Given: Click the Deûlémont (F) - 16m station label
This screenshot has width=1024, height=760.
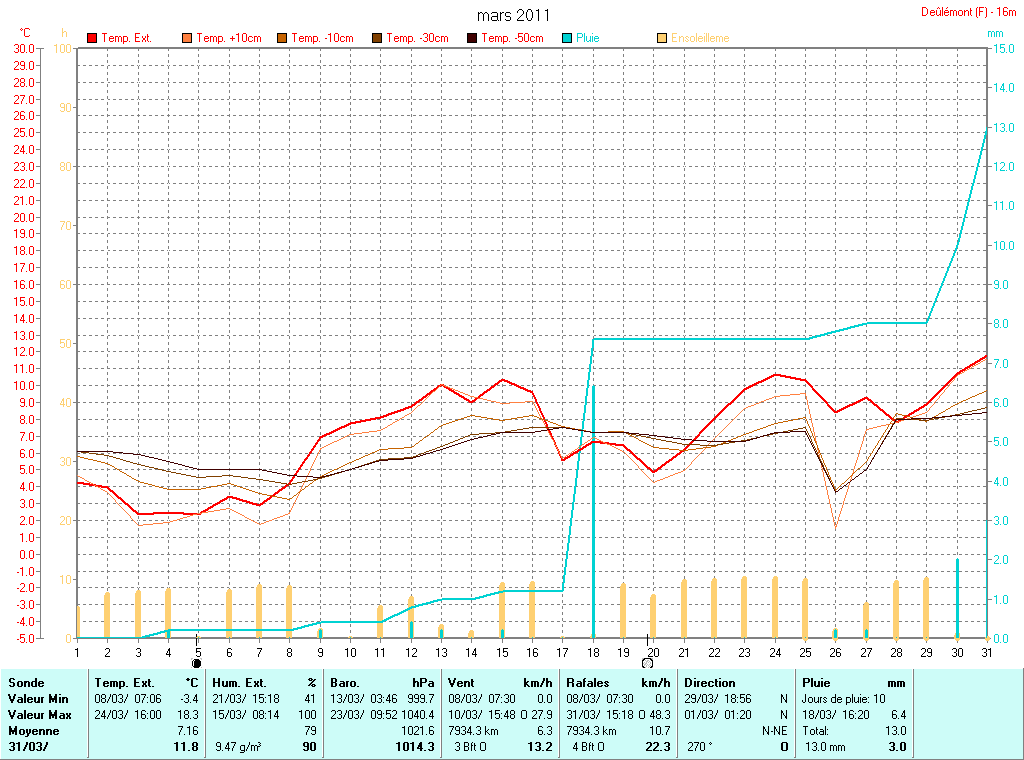Looking at the screenshot, I should pos(969,12).
